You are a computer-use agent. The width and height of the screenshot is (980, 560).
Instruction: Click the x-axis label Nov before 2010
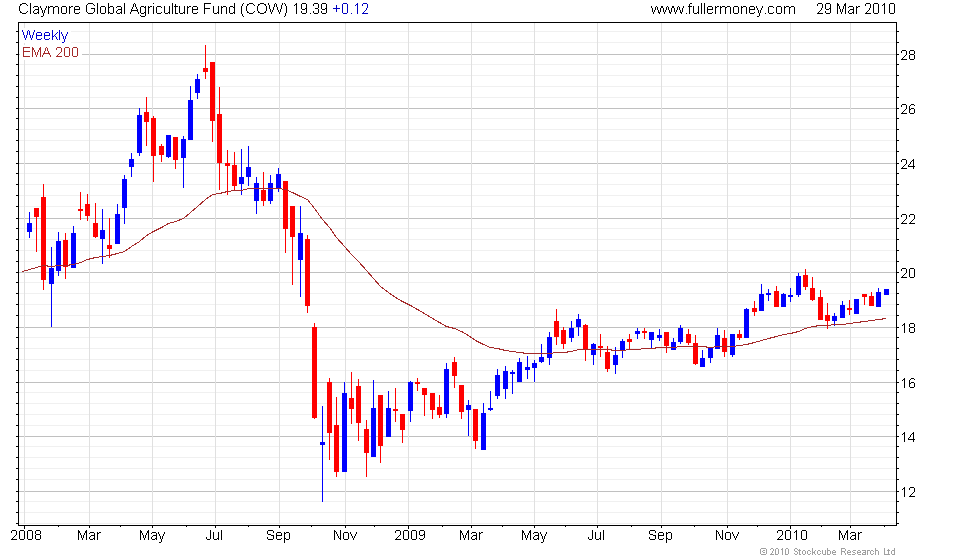726,536
